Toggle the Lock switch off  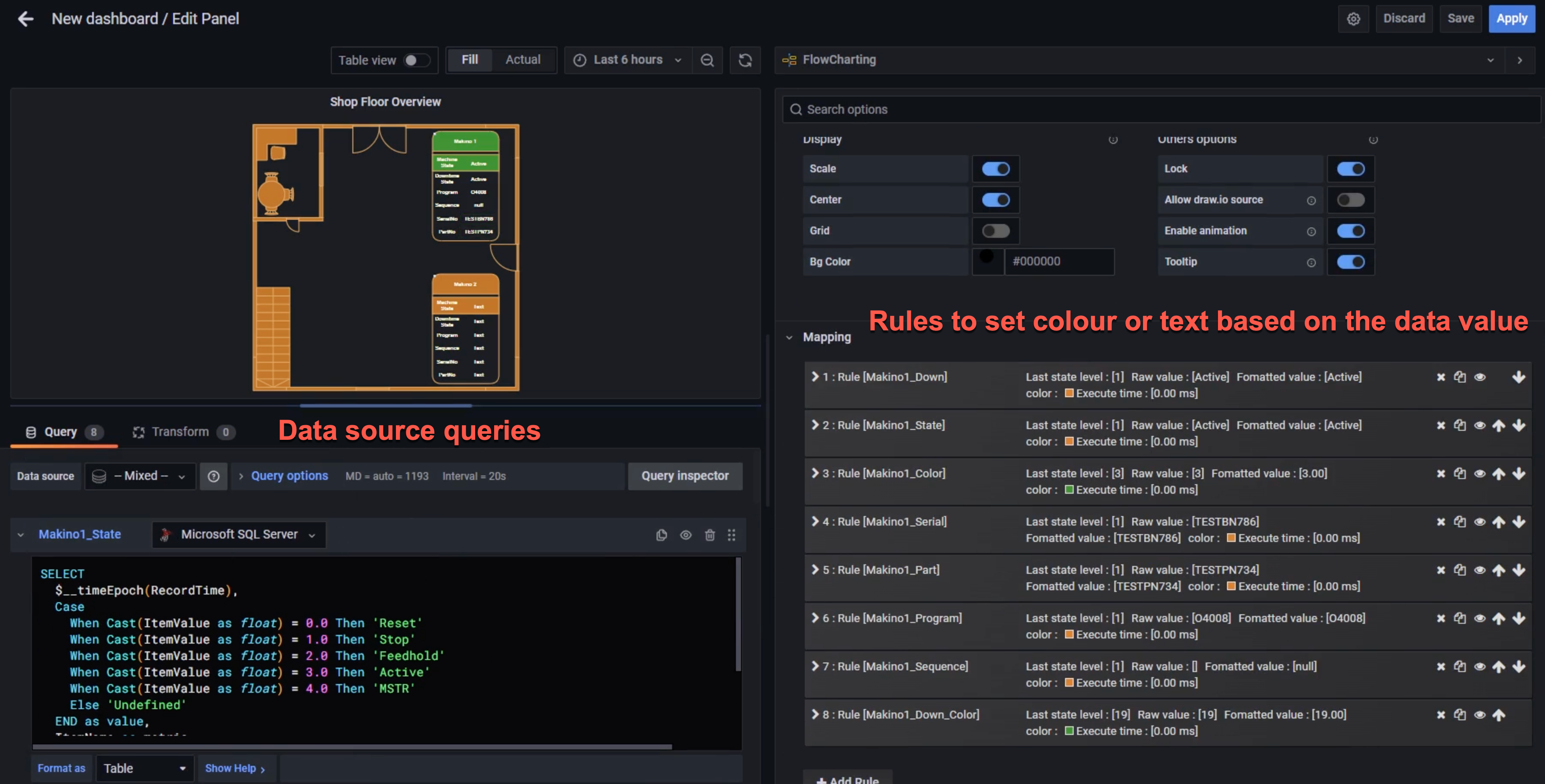pos(1351,168)
